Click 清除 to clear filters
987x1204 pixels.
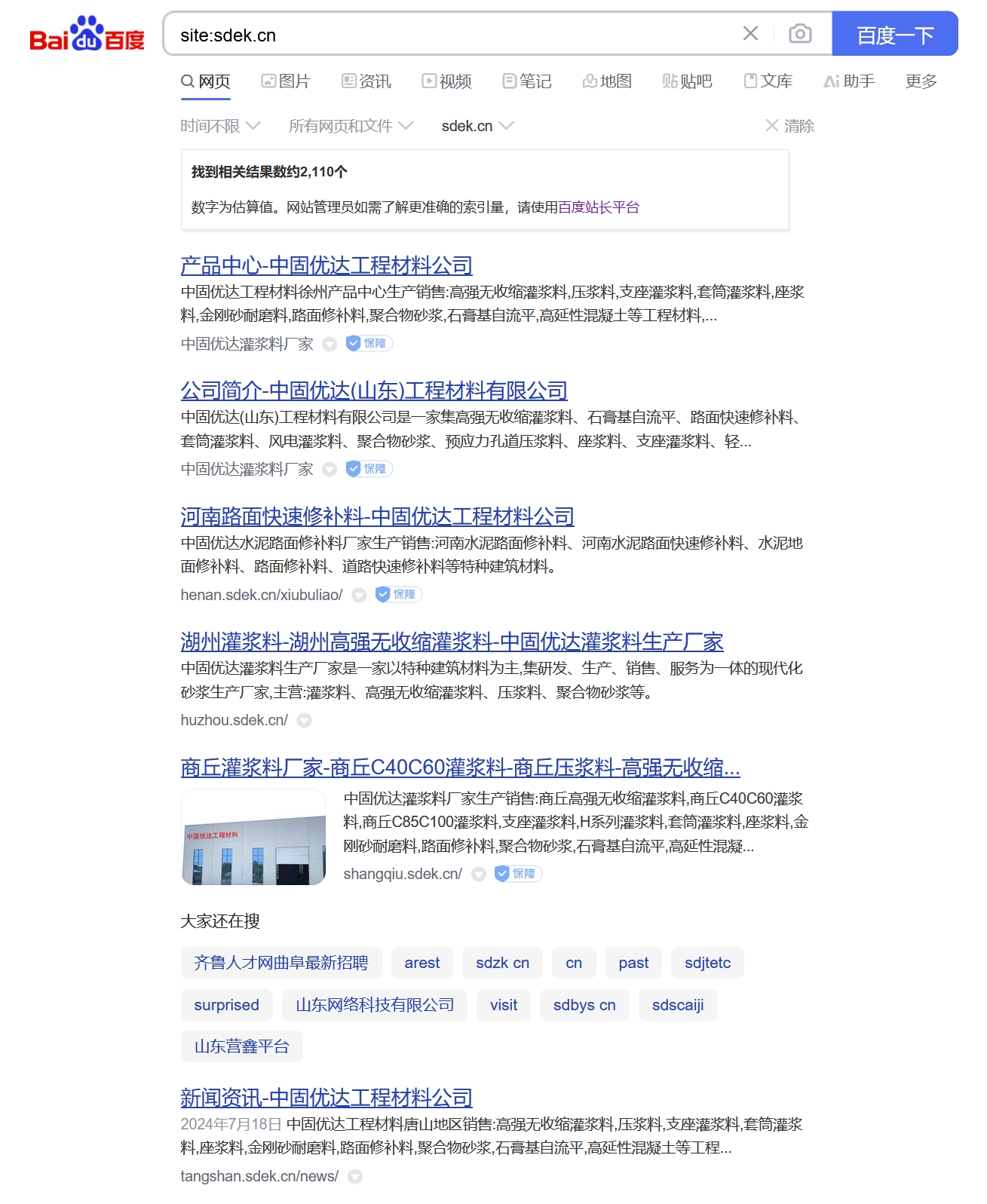point(789,126)
